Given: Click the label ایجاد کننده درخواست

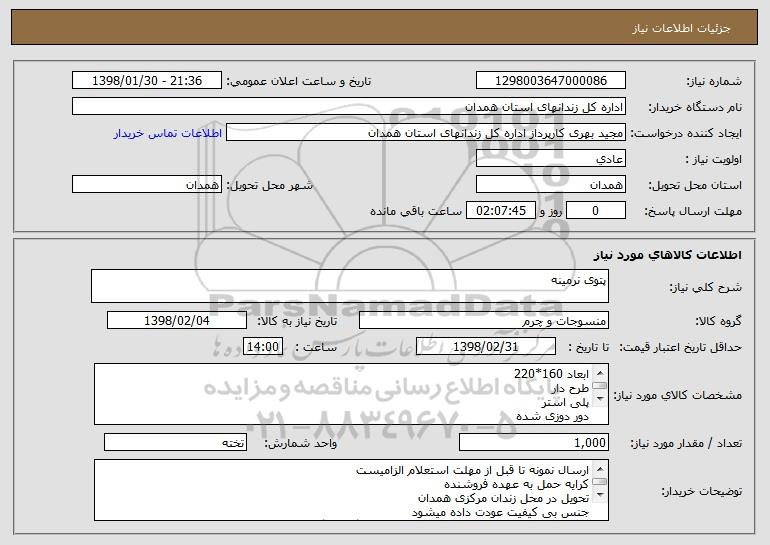Looking at the screenshot, I should (686, 133).
